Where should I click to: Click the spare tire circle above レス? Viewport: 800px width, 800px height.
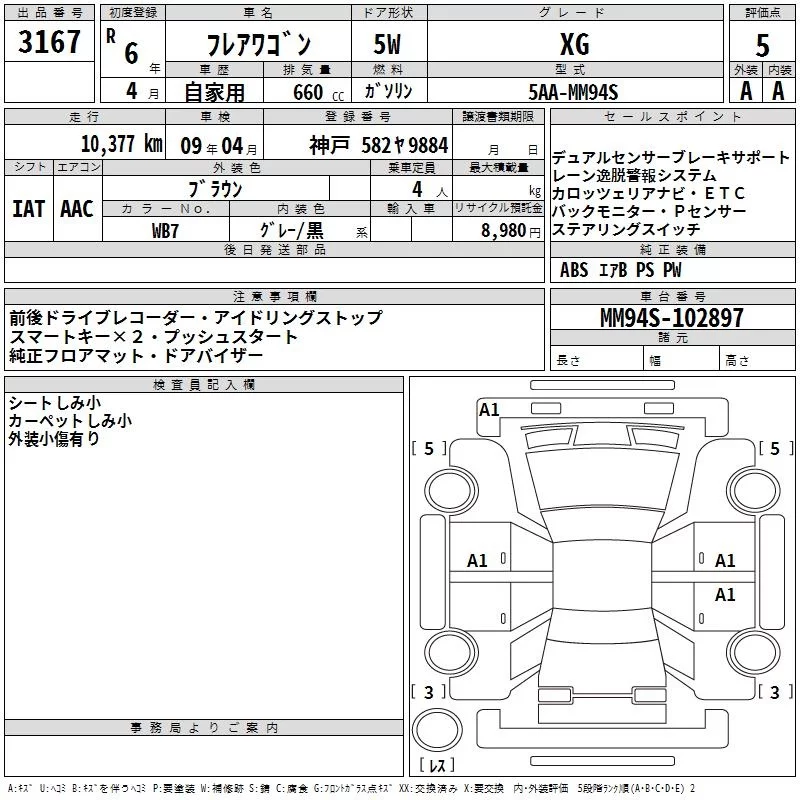(x=437, y=729)
